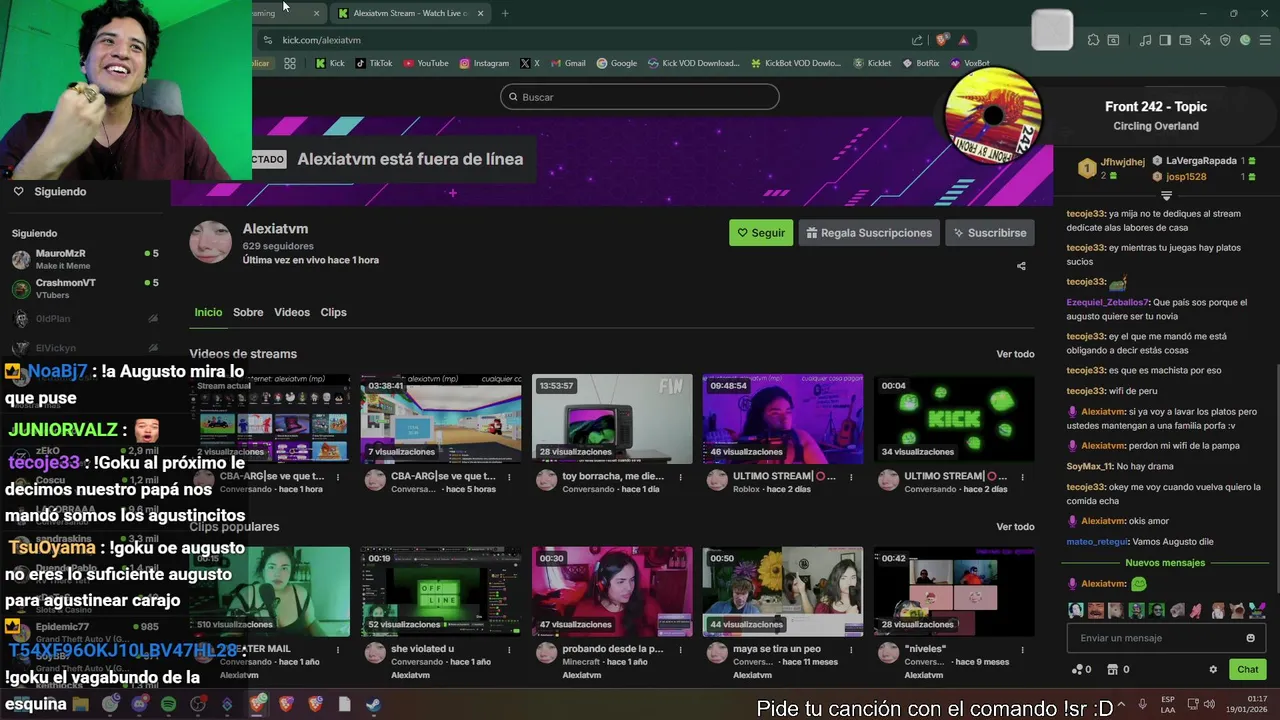1280x720 pixels.
Task: Click the green Chat send button
Action: pos(1248,669)
